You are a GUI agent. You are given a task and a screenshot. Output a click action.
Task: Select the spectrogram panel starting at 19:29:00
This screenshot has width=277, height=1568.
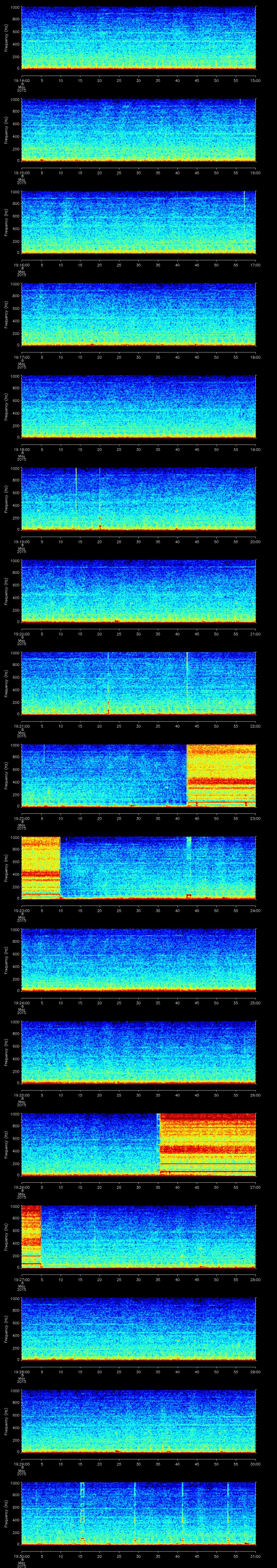(138, 1421)
